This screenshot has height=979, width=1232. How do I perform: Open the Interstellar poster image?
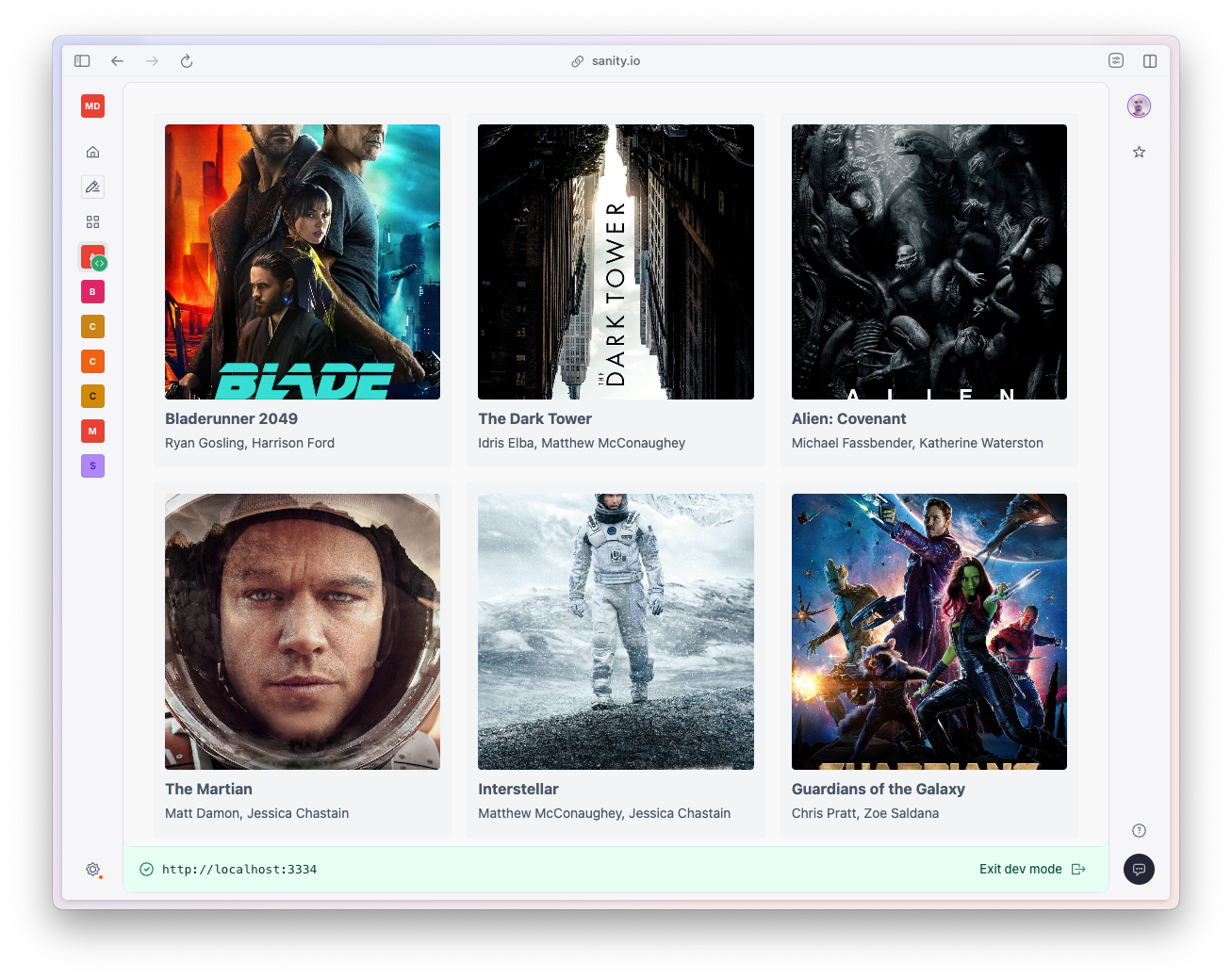coord(616,631)
